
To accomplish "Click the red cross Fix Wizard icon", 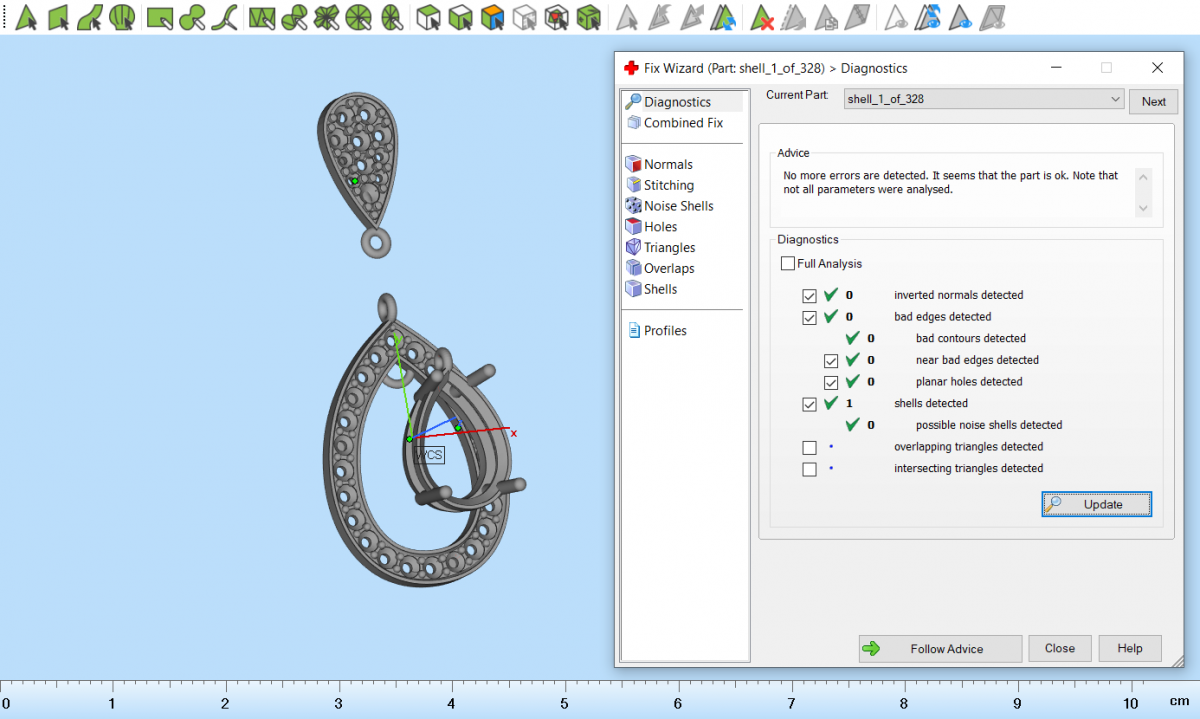I will [x=631, y=69].
